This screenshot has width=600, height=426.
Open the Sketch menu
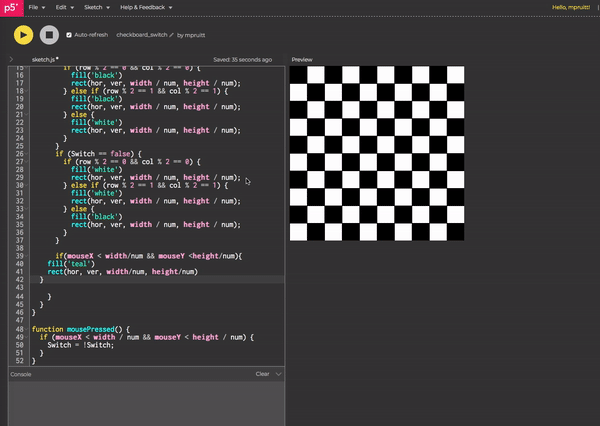click(x=97, y=7)
